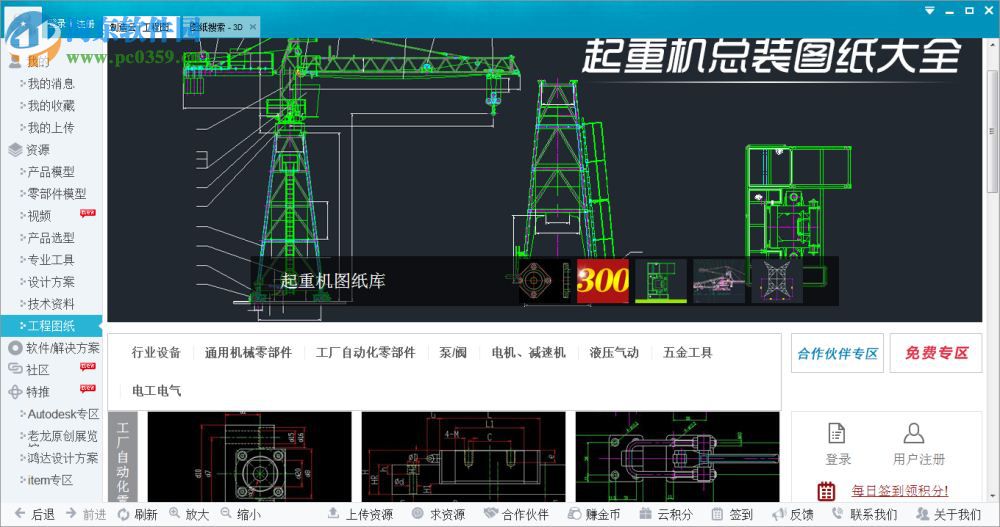This screenshot has width=1000, height=527.
Task: Click the 登录 document icon in right panel
Action: (x=837, y=433)
